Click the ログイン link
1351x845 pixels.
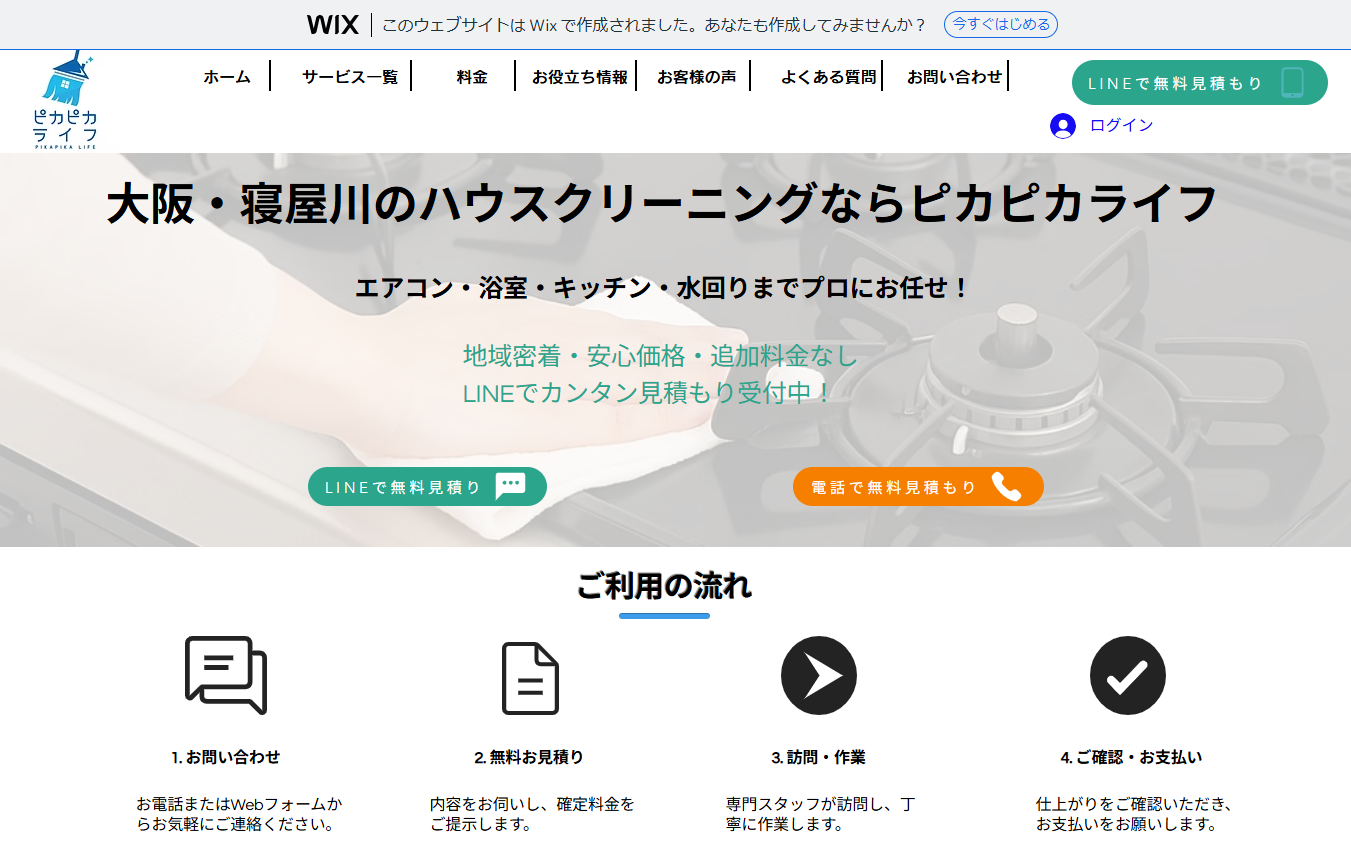pos(1121,126)
